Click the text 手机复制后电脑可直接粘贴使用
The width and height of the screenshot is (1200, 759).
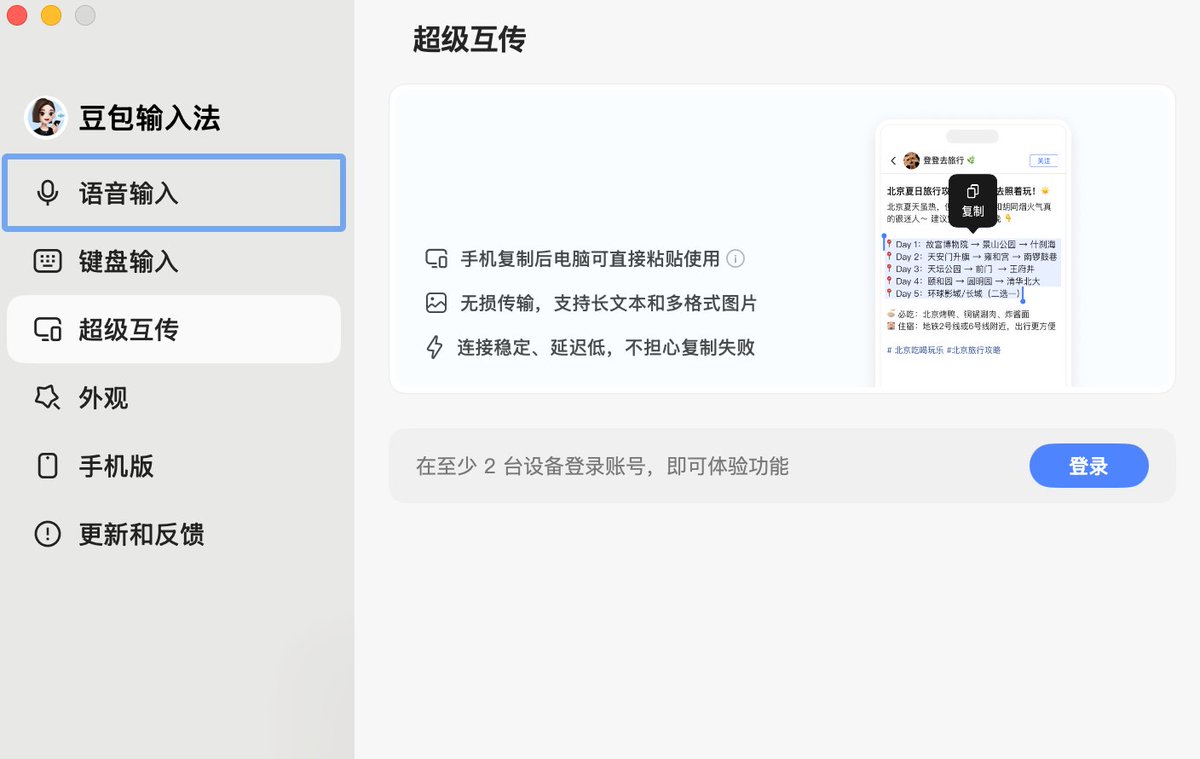(590, 259)
